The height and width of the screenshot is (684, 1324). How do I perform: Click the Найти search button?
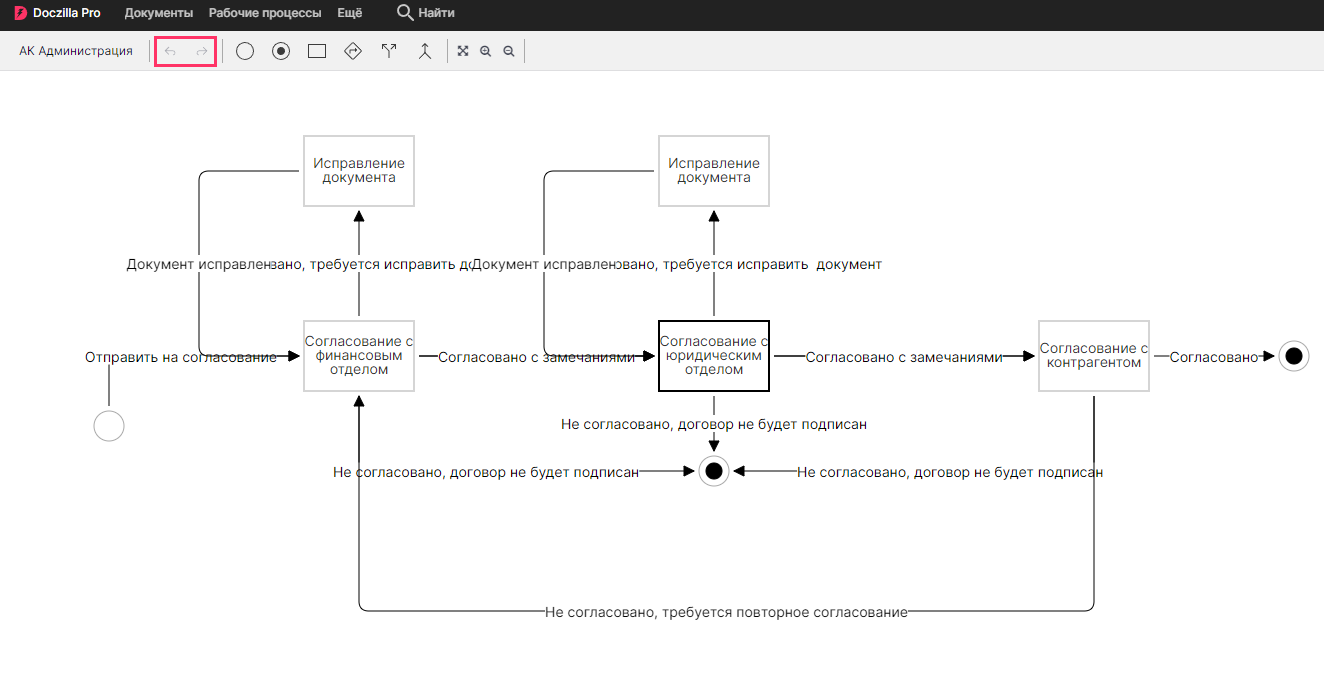426,13
